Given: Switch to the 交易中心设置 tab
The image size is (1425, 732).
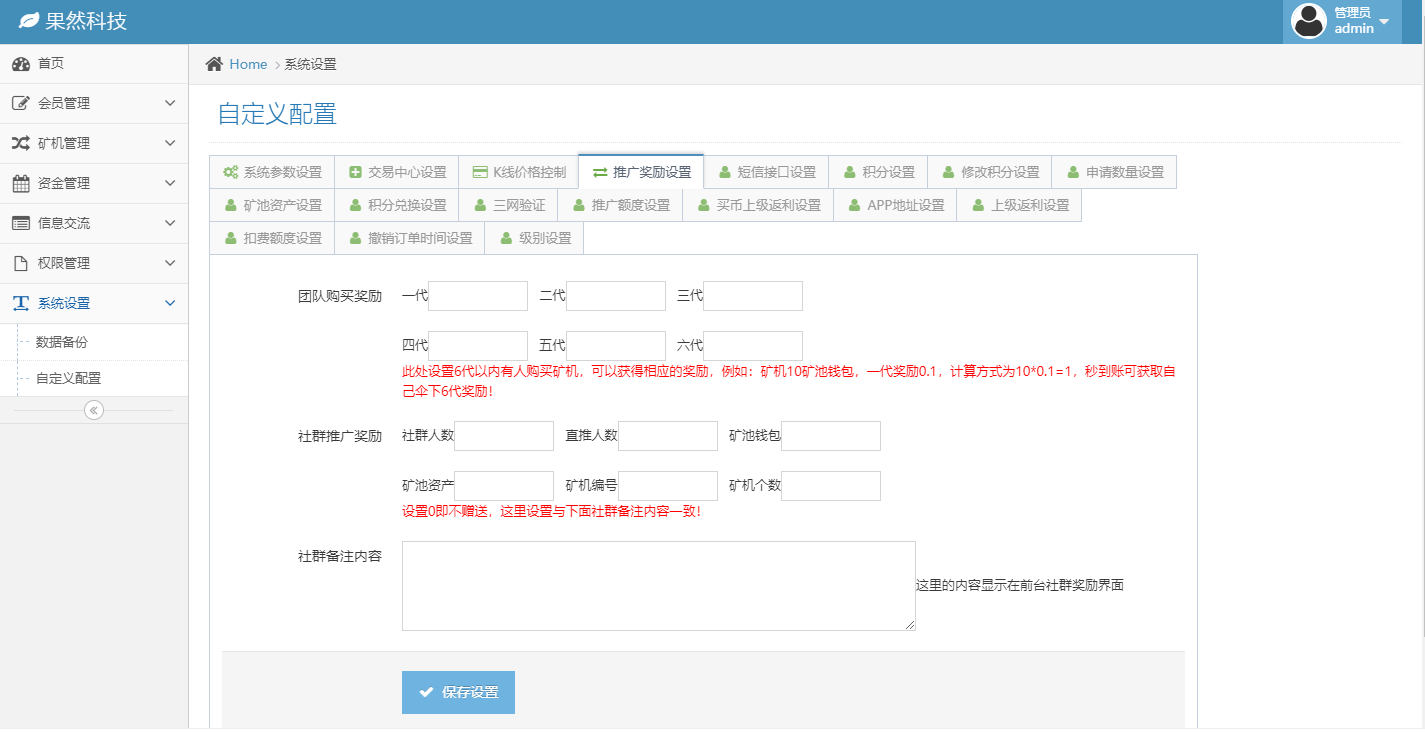Looking at the screenshot, I should pos(397,172).
